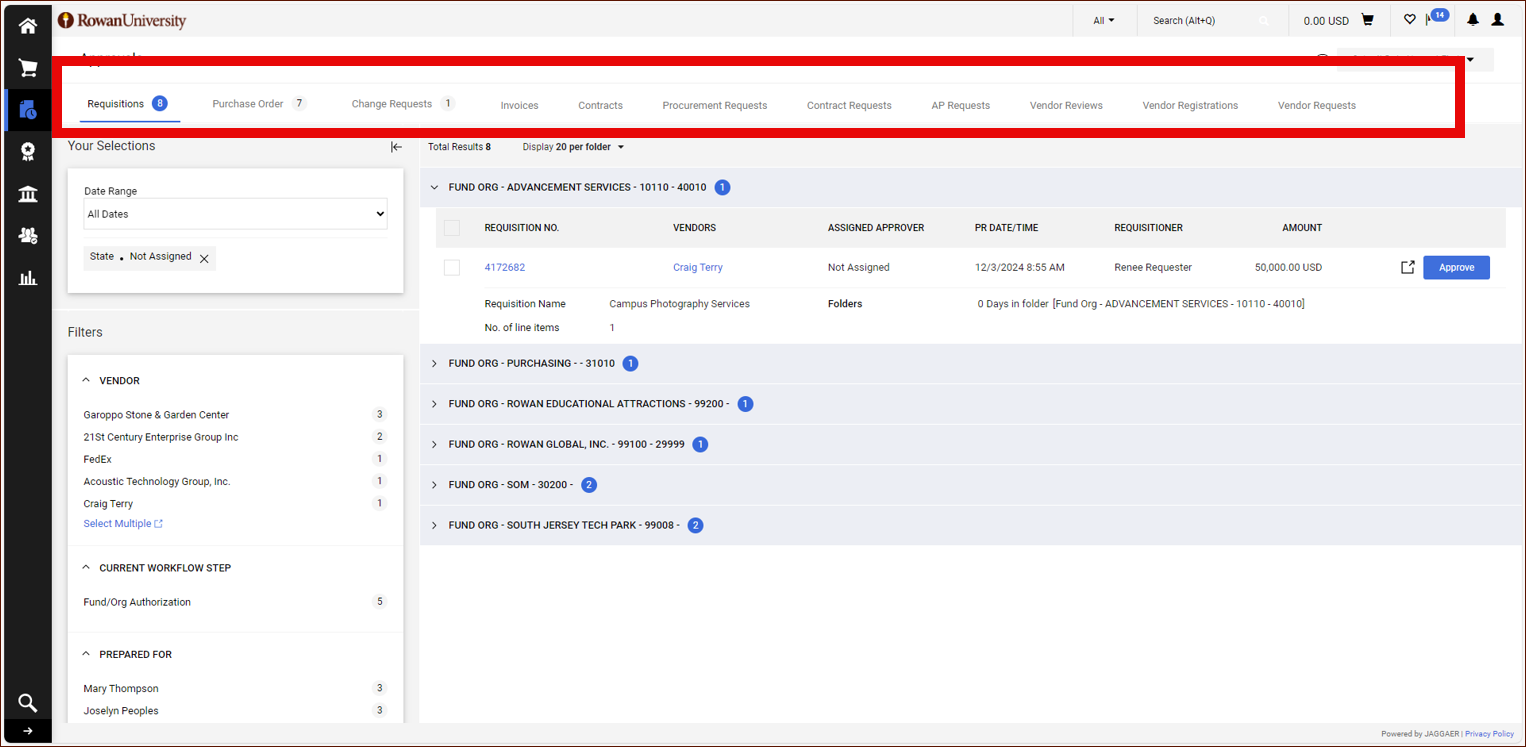
Task: Open the Home icon in sidebar
Action: click(x=28, y=26)
